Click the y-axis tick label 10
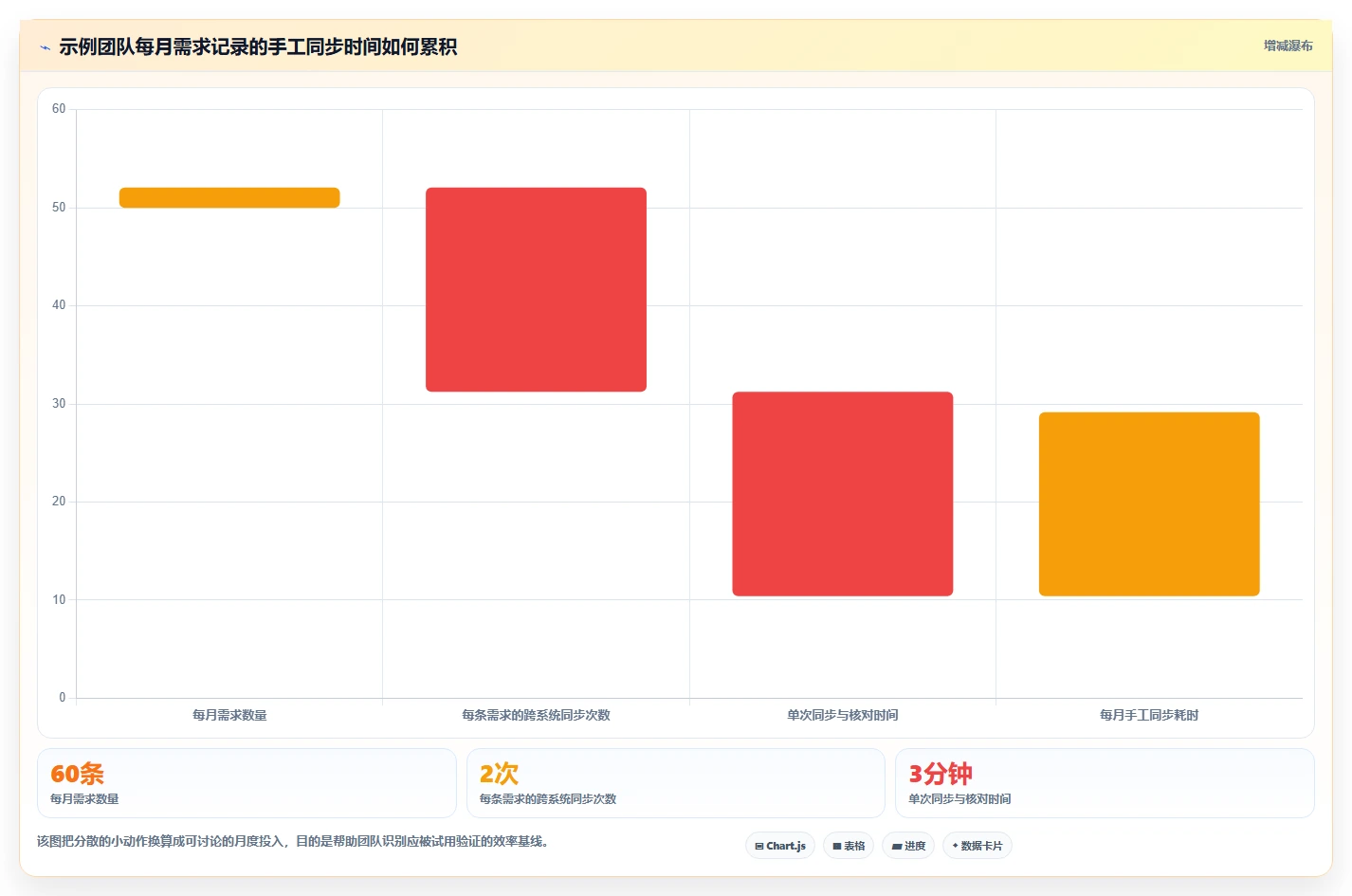Viewport: 1352px width, 896px height. (59, 600)
